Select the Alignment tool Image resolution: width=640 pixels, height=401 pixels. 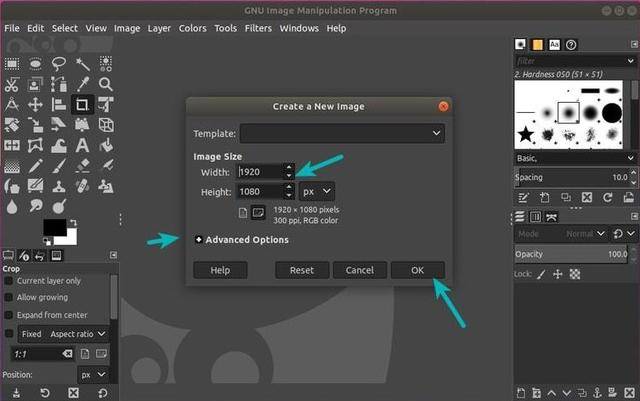tap(59, 105)
